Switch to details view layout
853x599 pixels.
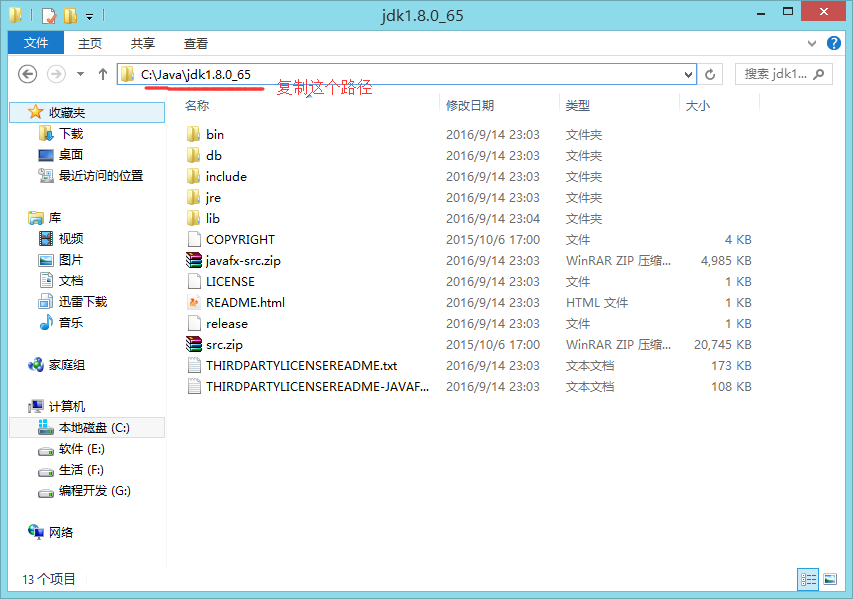[x=808, y=579]
